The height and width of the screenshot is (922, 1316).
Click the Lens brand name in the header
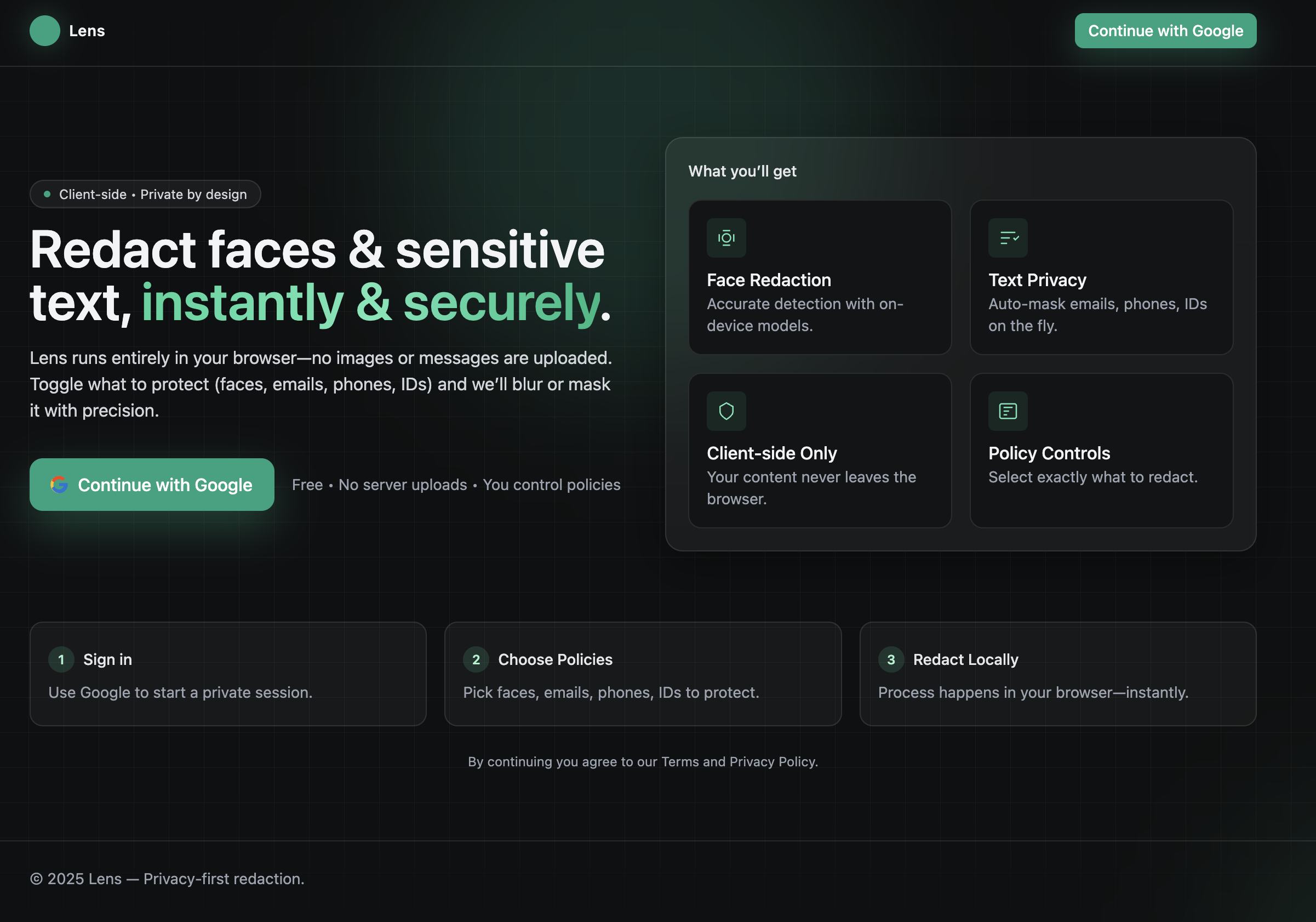pyautogui.click(x=87, y=31)
